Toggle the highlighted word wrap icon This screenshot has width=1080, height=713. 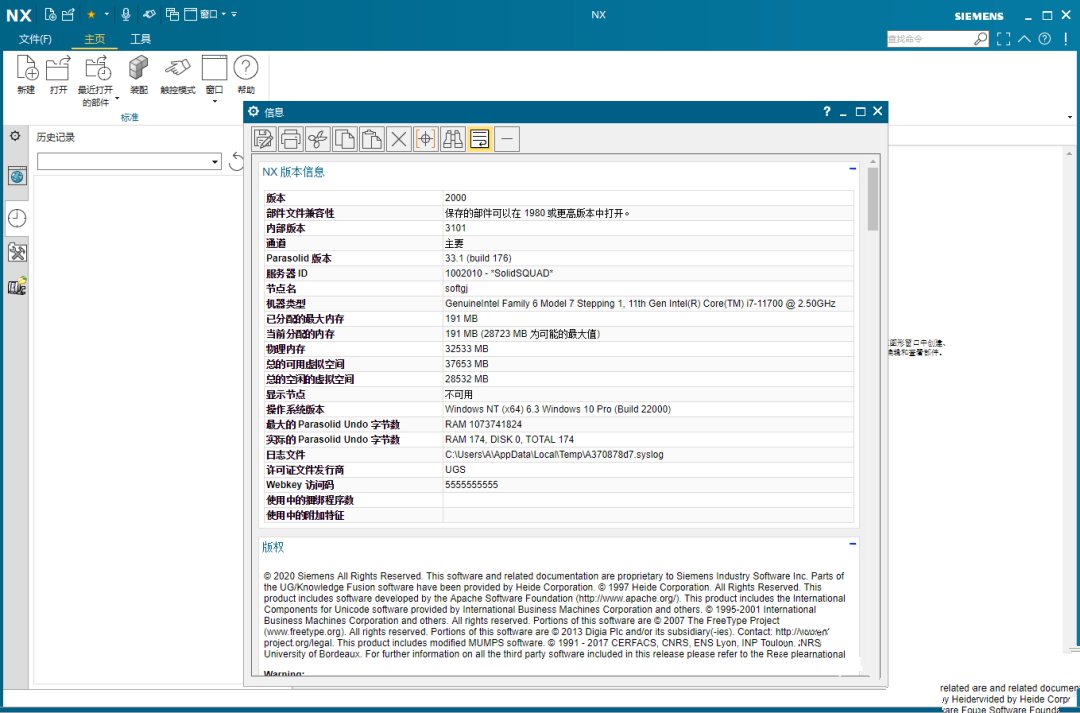click(x=479, y=139)
